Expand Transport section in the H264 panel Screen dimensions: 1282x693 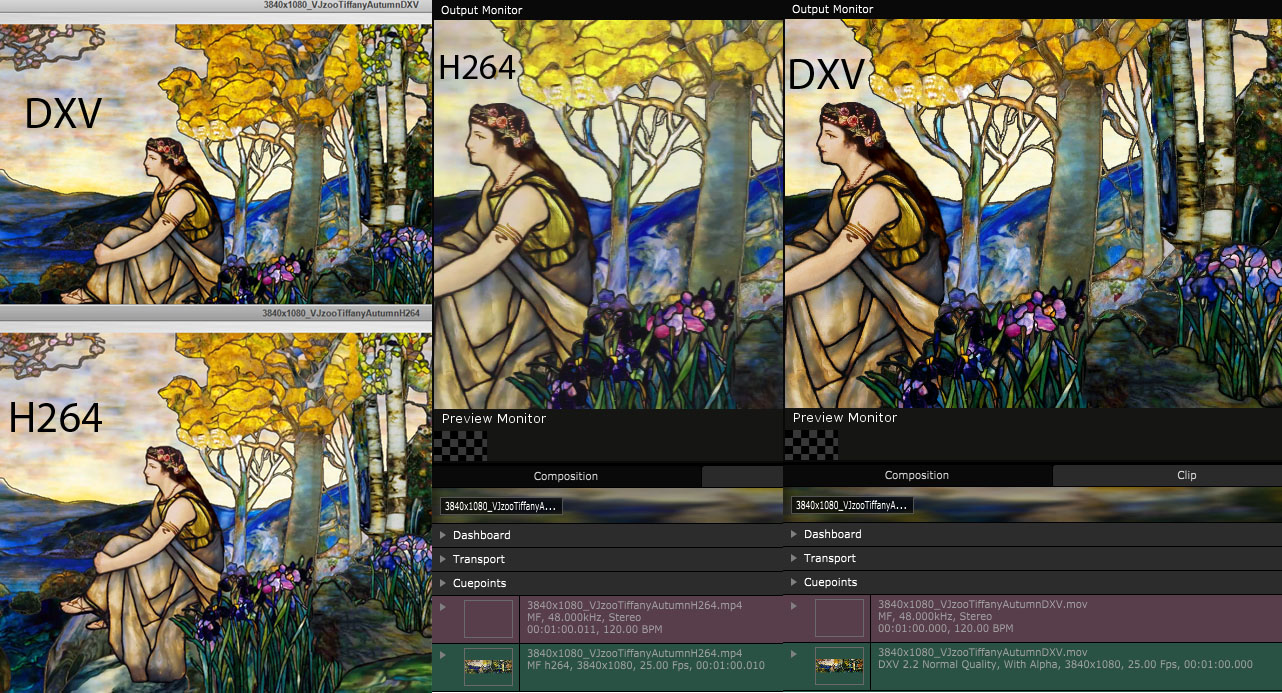444,559
